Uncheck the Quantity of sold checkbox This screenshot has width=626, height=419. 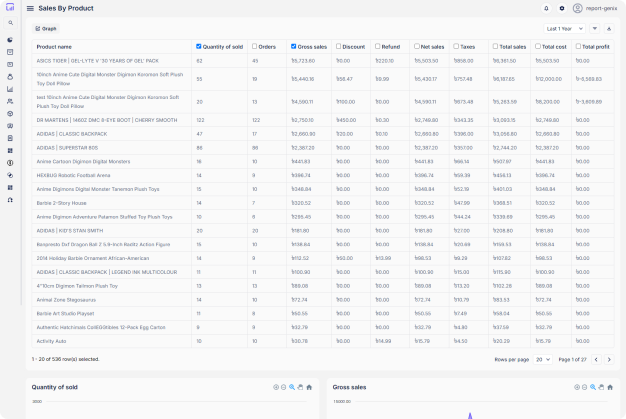[199, 46]
